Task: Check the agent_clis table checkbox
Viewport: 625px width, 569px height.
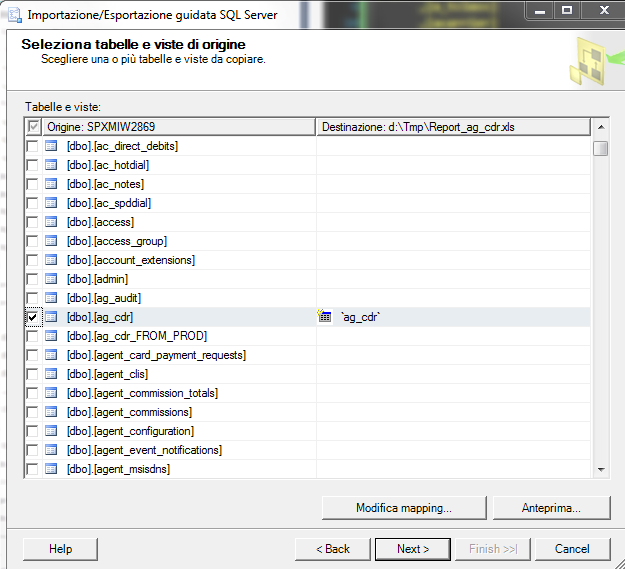Action: click(x=32, y=374)
